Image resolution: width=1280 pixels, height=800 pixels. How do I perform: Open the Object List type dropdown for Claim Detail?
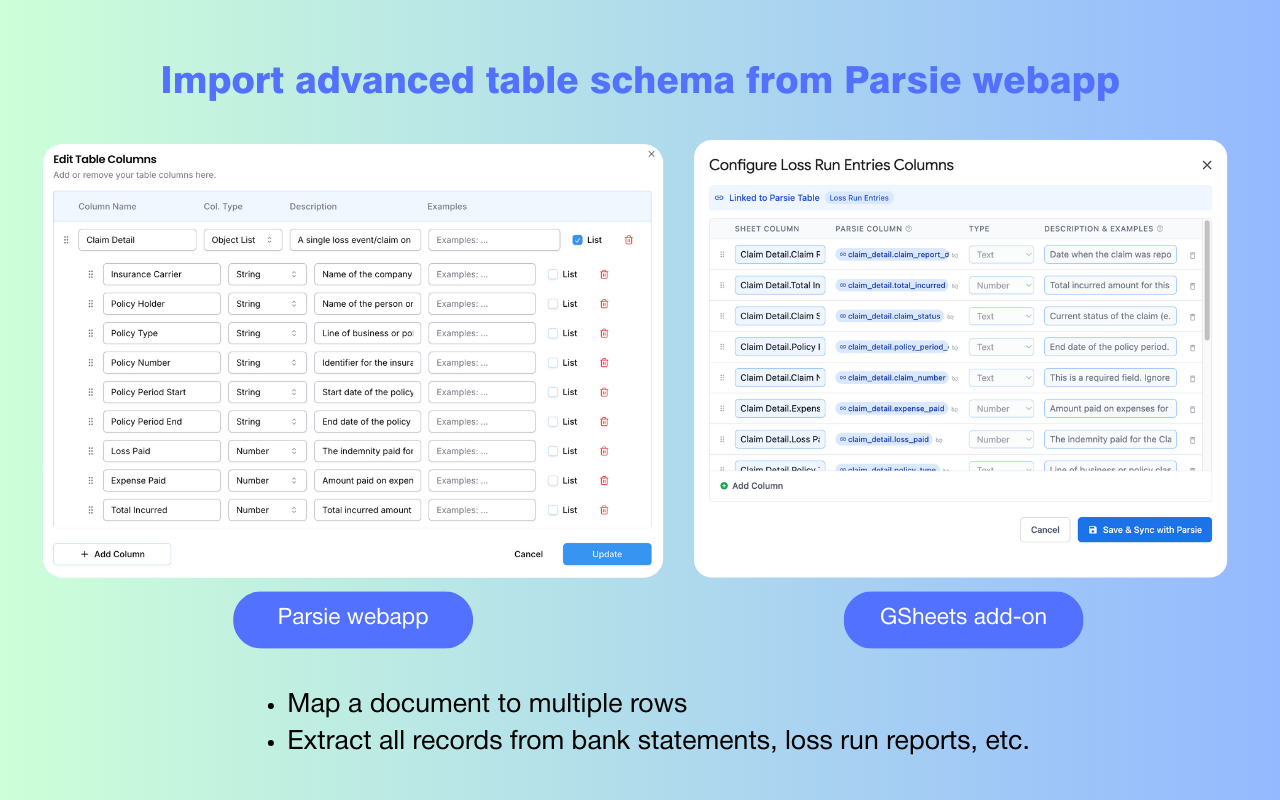click(243, 240)
